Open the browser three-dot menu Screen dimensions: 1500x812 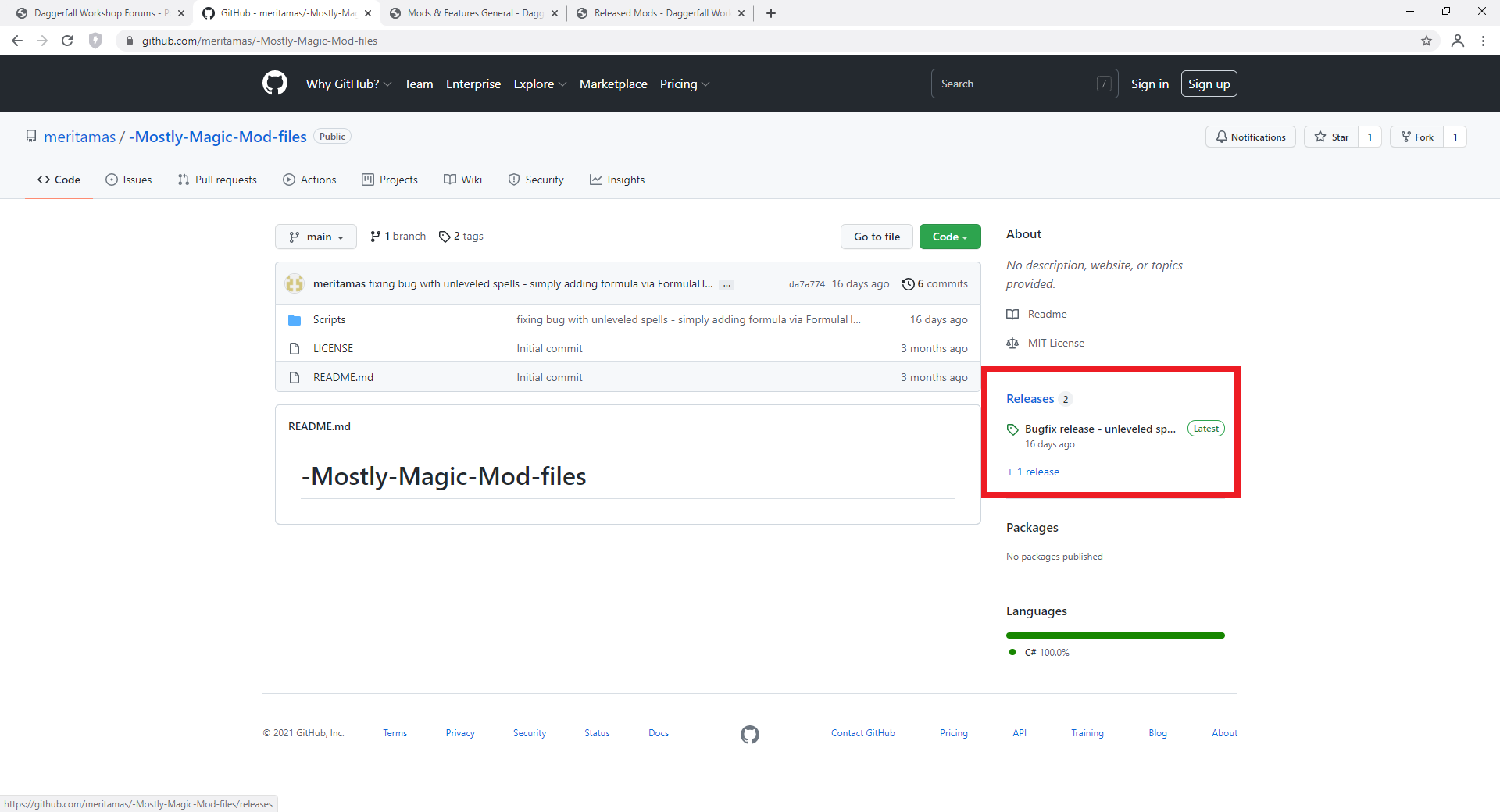tap(1483, 41)
